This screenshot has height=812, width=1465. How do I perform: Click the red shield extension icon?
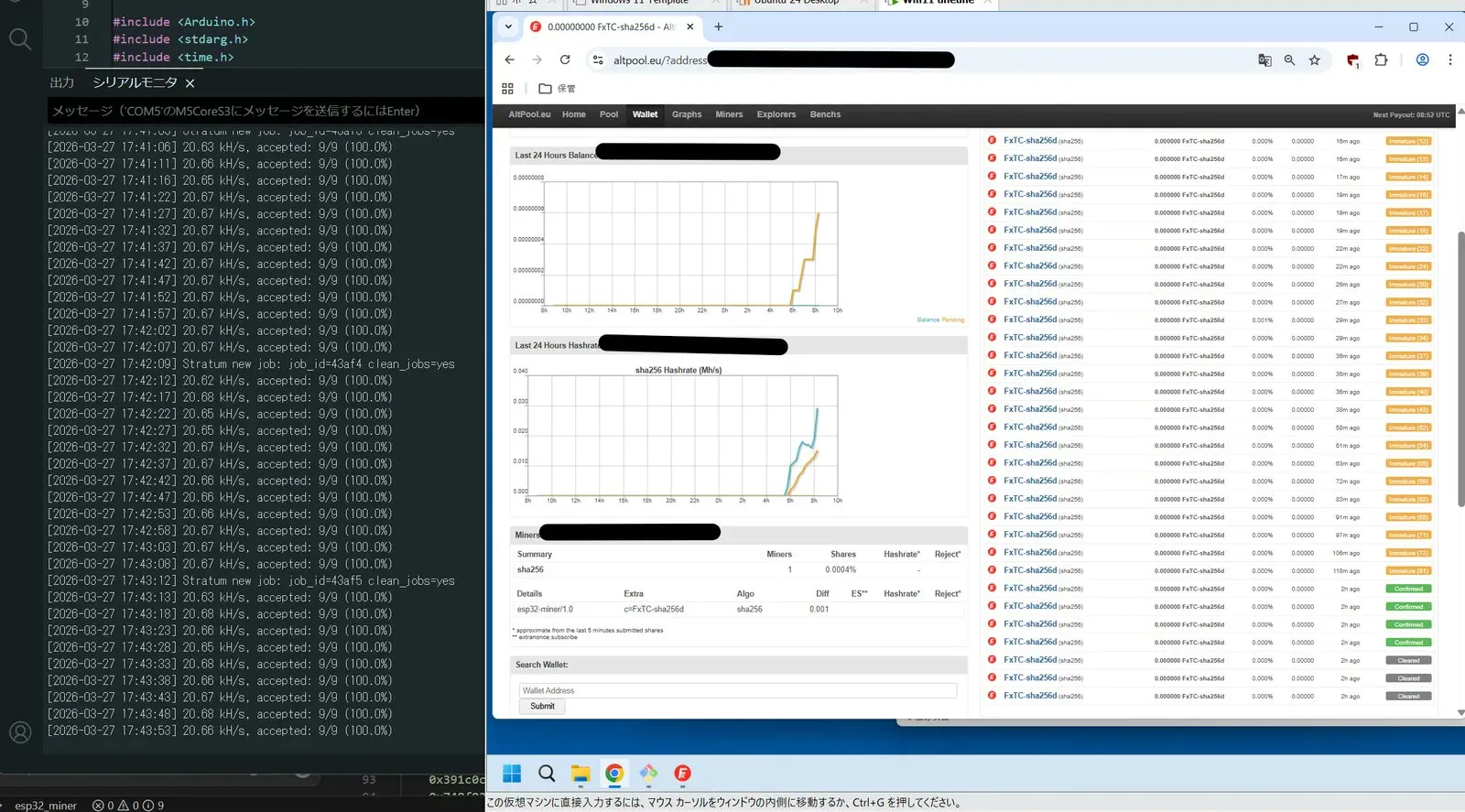[x=1352, y=60]
